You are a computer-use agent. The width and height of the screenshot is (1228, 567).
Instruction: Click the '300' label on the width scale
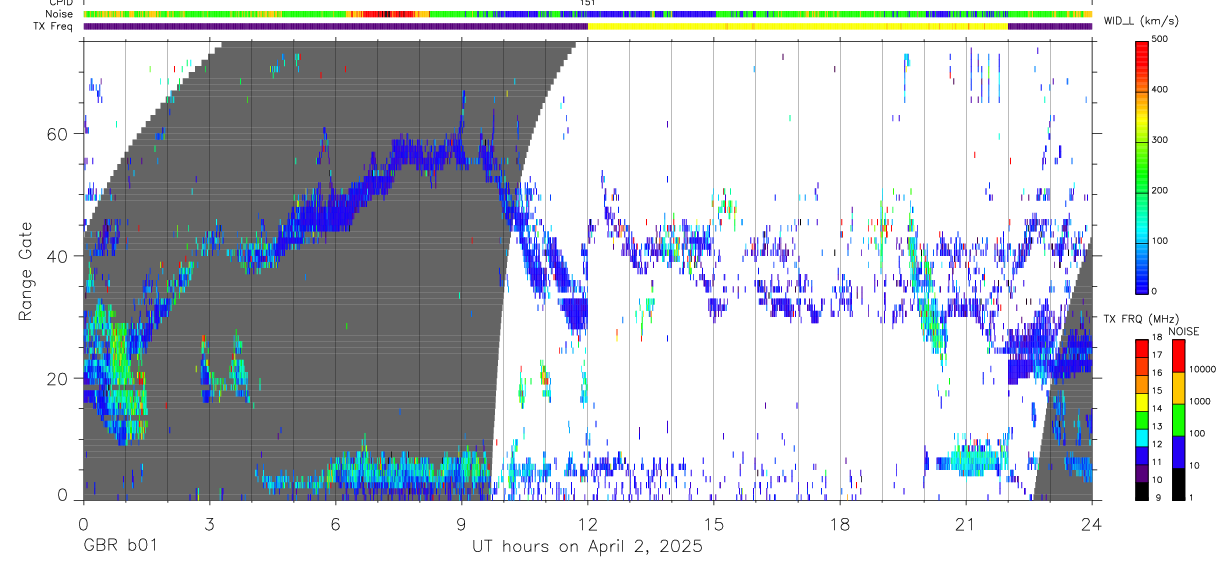click(x=1161, y=140)
